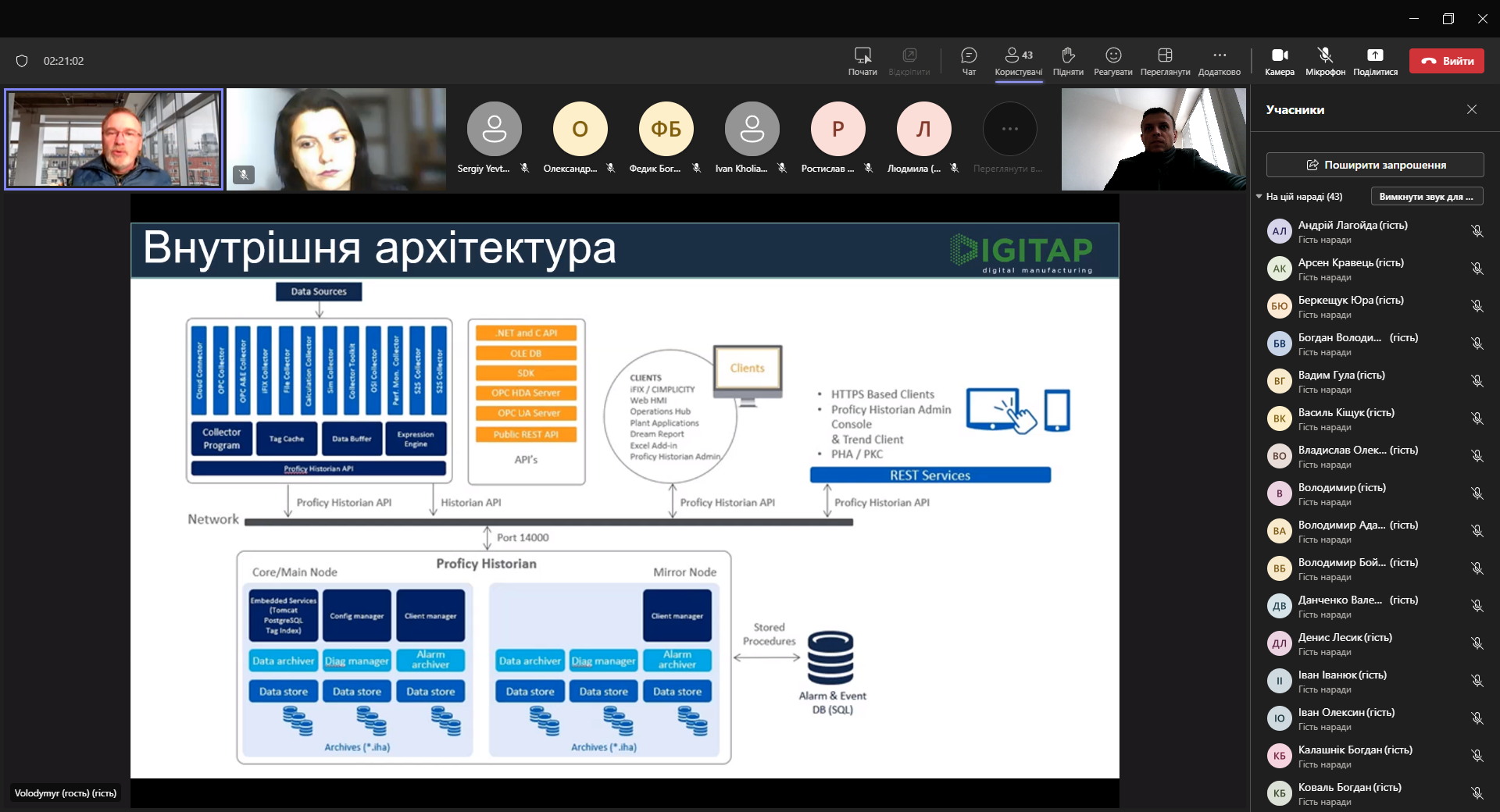Click Федик Бор... 'ФБ' avatar tile
The width and height of the screenshot is (1500, 812).
pos(666,129)
